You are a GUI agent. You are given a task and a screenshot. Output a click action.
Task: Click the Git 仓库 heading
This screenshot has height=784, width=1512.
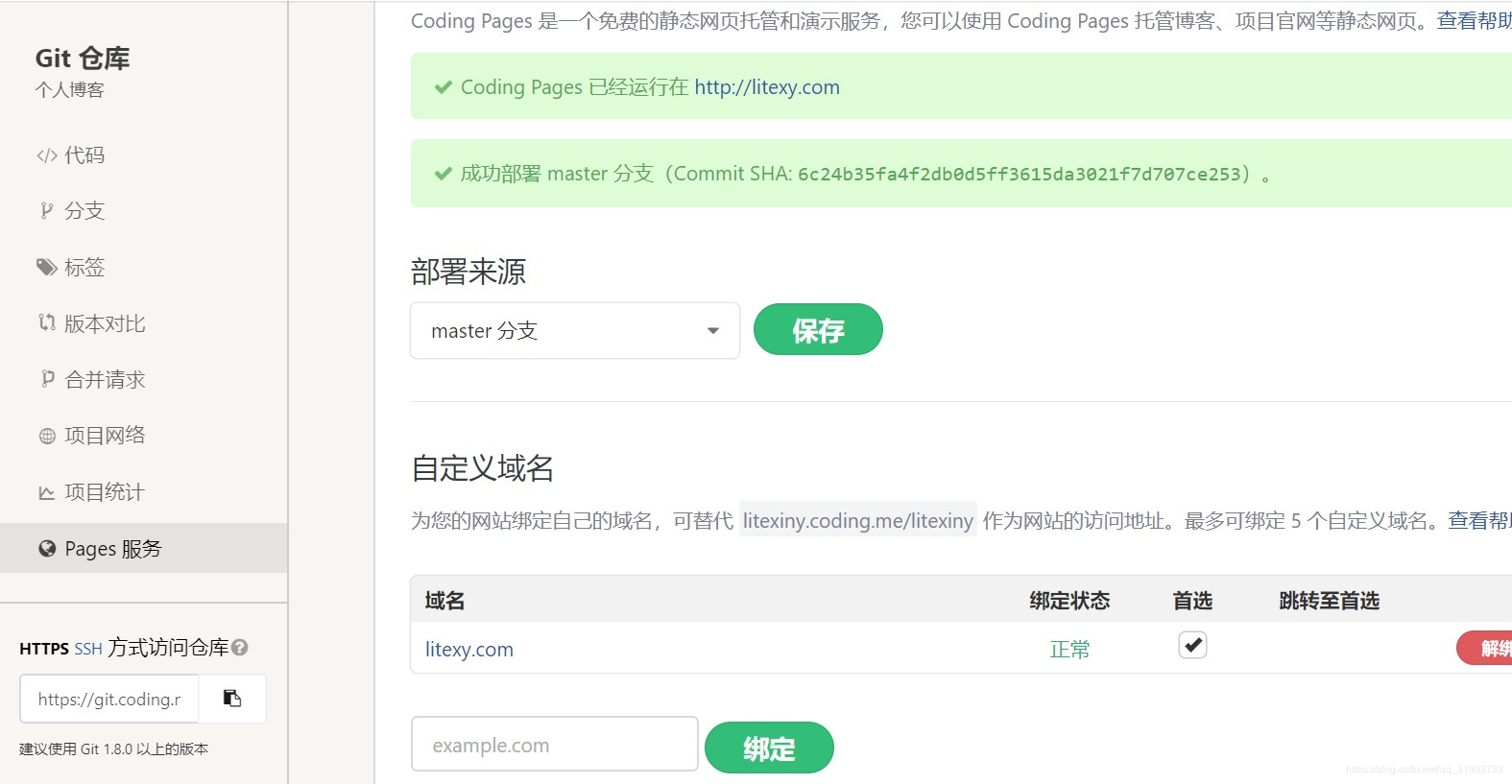click(x=83, y=59)
